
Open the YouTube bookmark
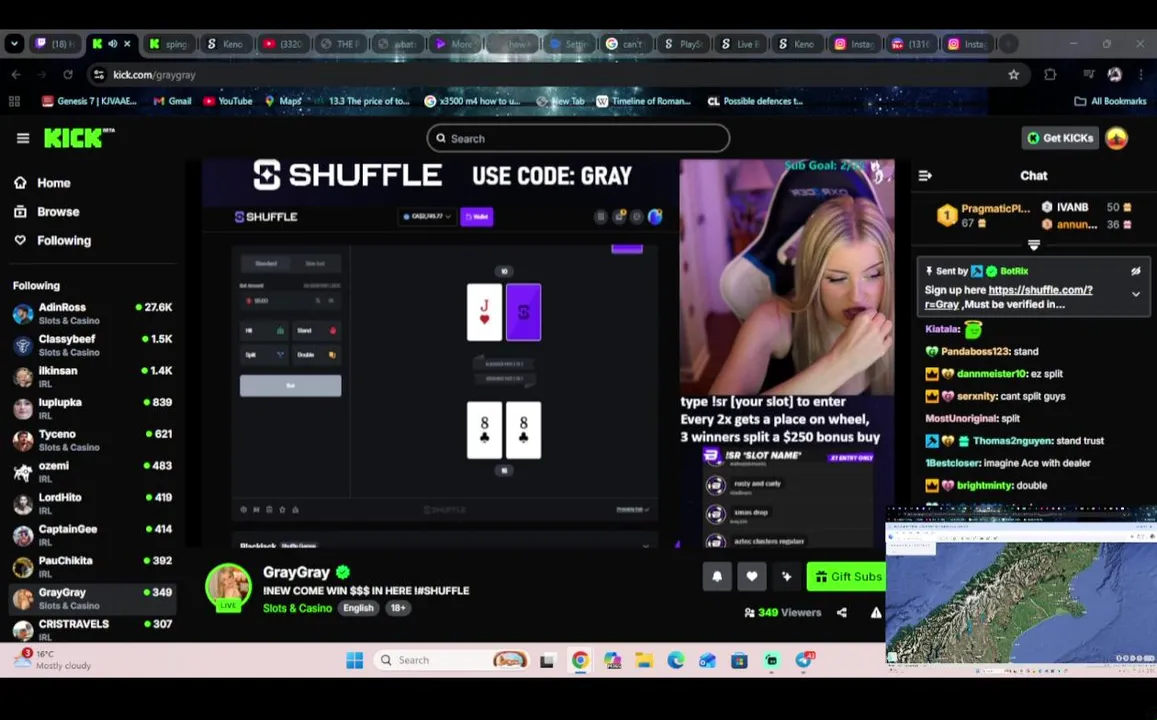(x=227, y=101)
